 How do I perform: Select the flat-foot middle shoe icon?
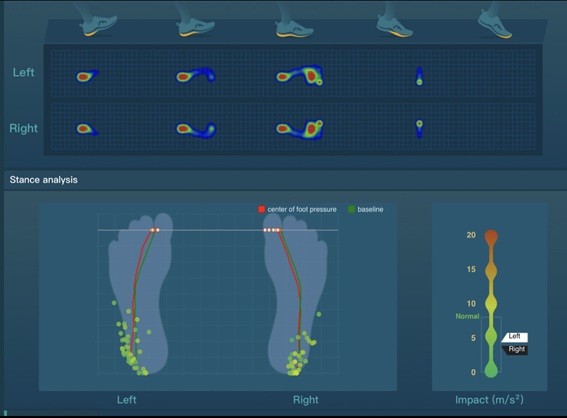[294, 27]
